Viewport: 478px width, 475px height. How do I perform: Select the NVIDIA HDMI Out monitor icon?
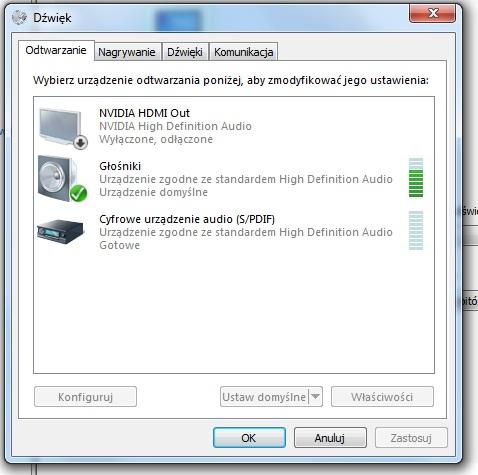(x=62, y=128)
